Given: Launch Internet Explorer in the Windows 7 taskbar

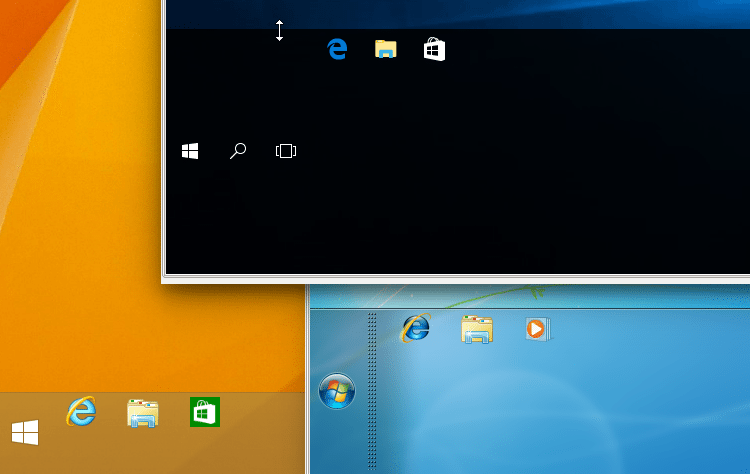Looking at the screenshot, I should coord(416,329).
